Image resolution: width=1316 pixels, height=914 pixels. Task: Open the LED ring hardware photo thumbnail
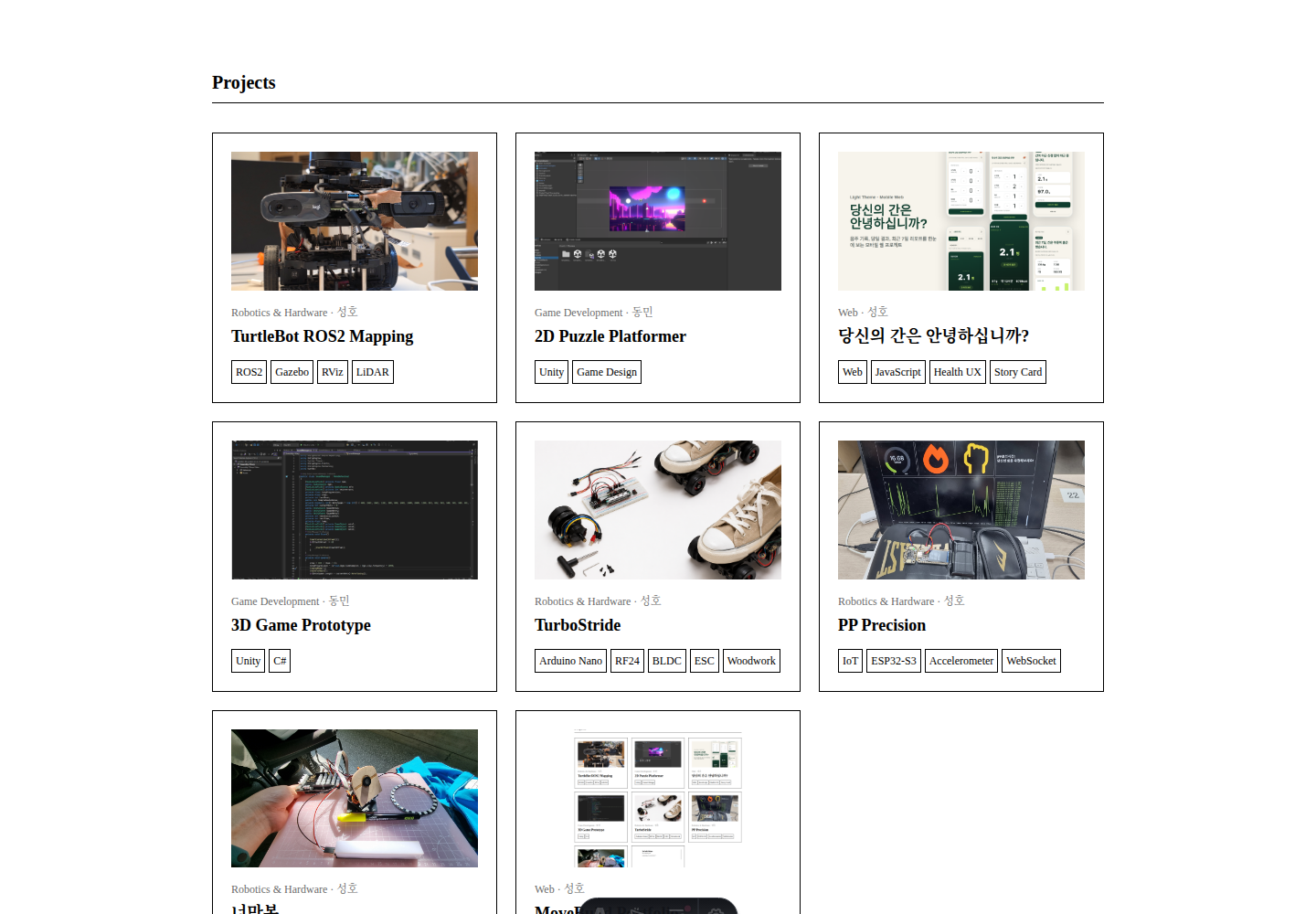coord(355,798)
